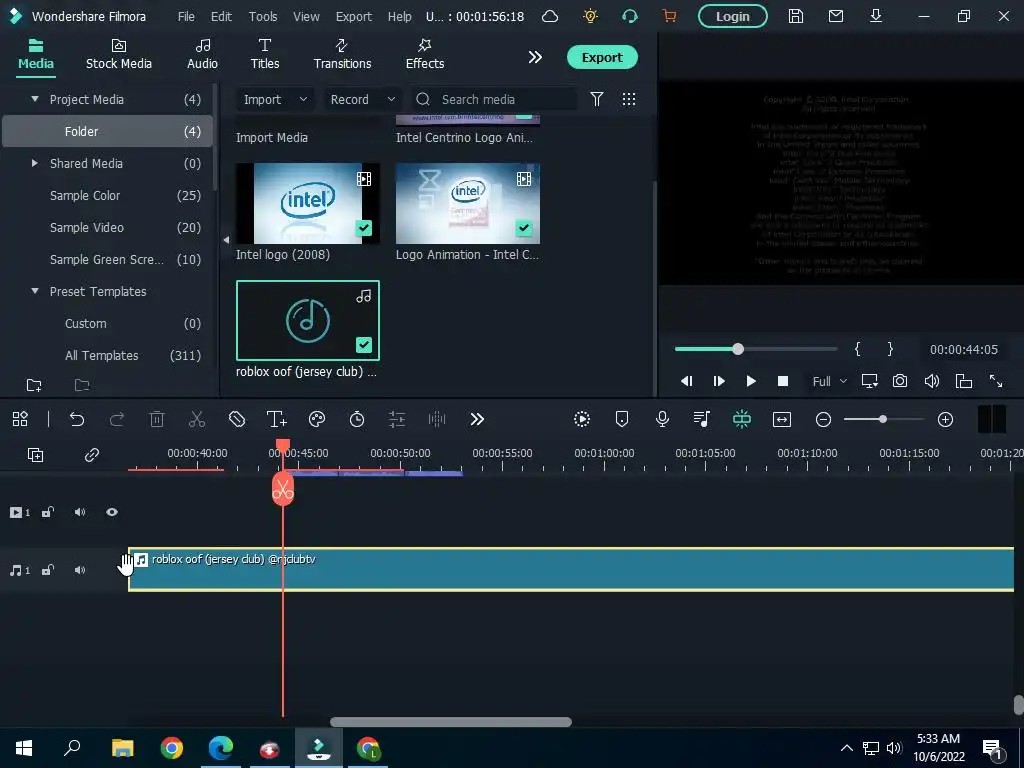The image size is (1024, 768).
Task: Stop the preview playback
Action: 782,381
